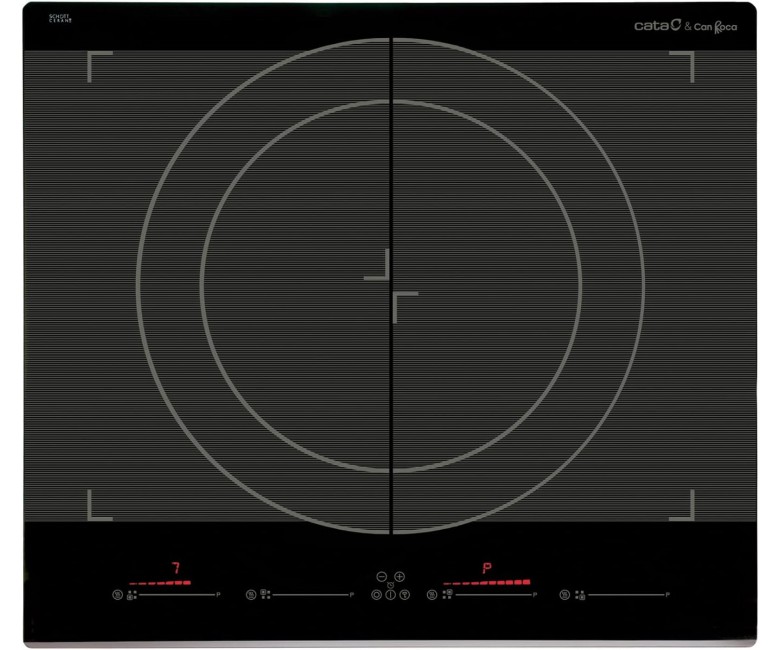Tap keep-warm icon for rear-right zone
Image resolution: width=780 pixels, height=650 pixels.
tap(432, 595)
